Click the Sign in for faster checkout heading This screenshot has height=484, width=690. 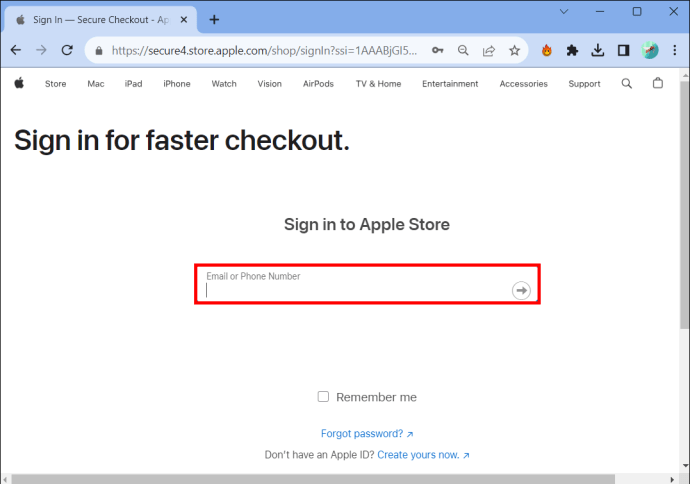tap(182, 141)
